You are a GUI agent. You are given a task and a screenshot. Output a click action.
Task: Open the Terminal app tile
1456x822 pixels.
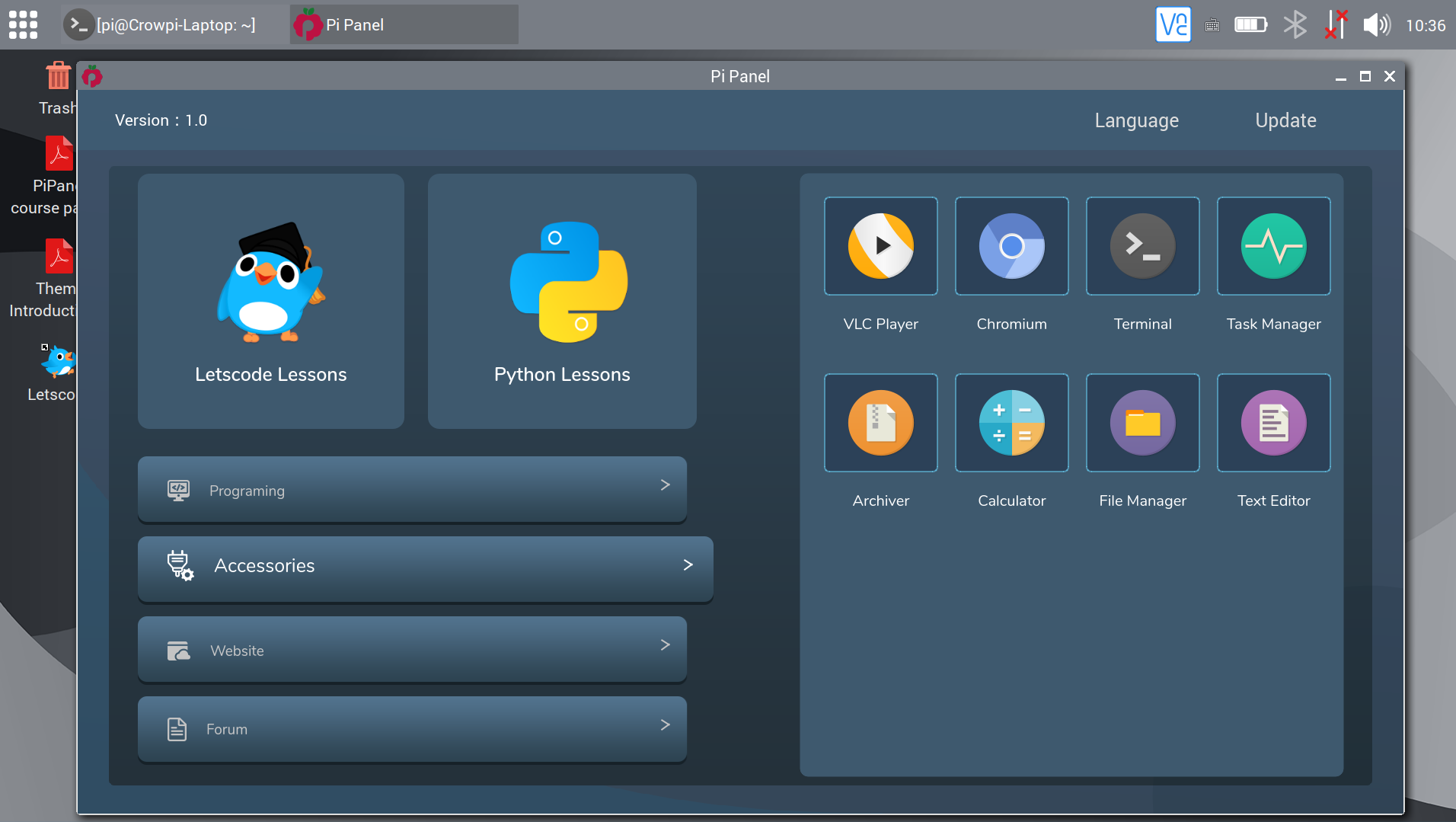click(1142, 246)
